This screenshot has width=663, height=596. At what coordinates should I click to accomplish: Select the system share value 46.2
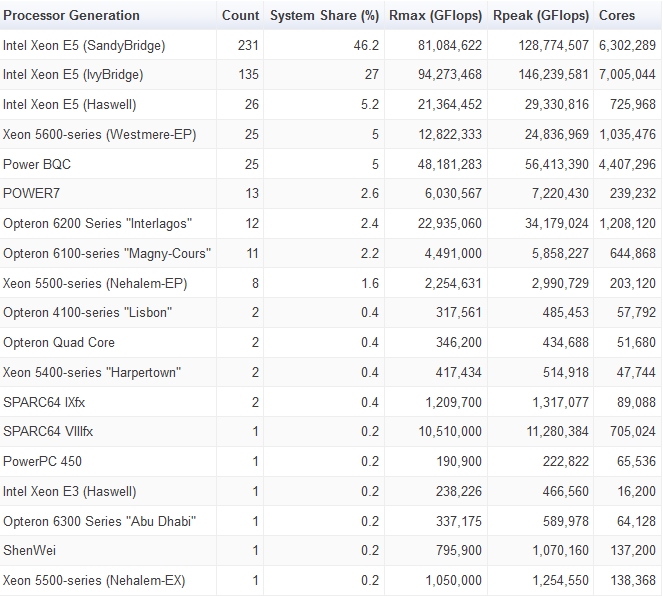pos(366,45)
